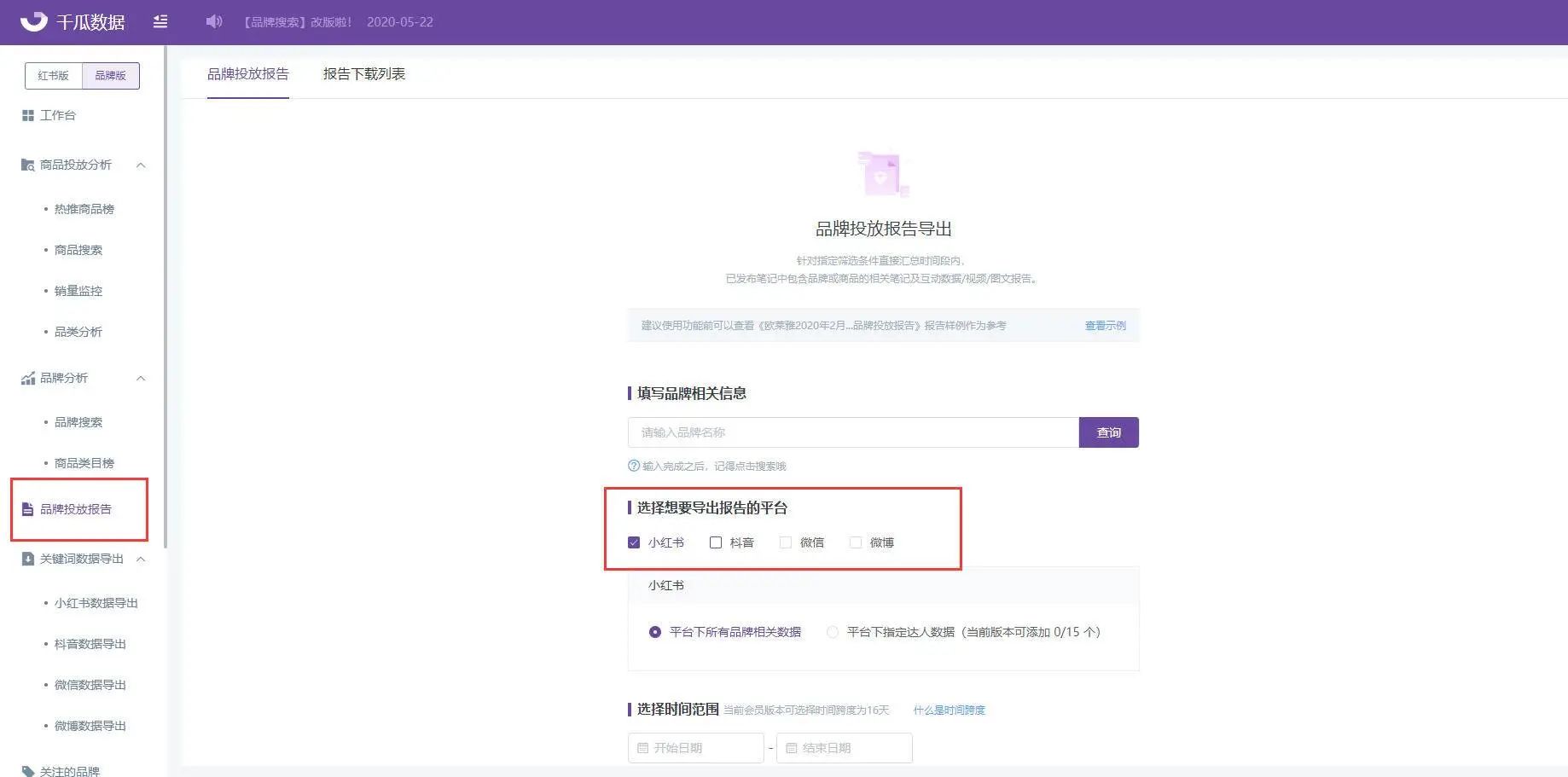Click the report export illustration
1568x777 pixels.
click(884, 174)
